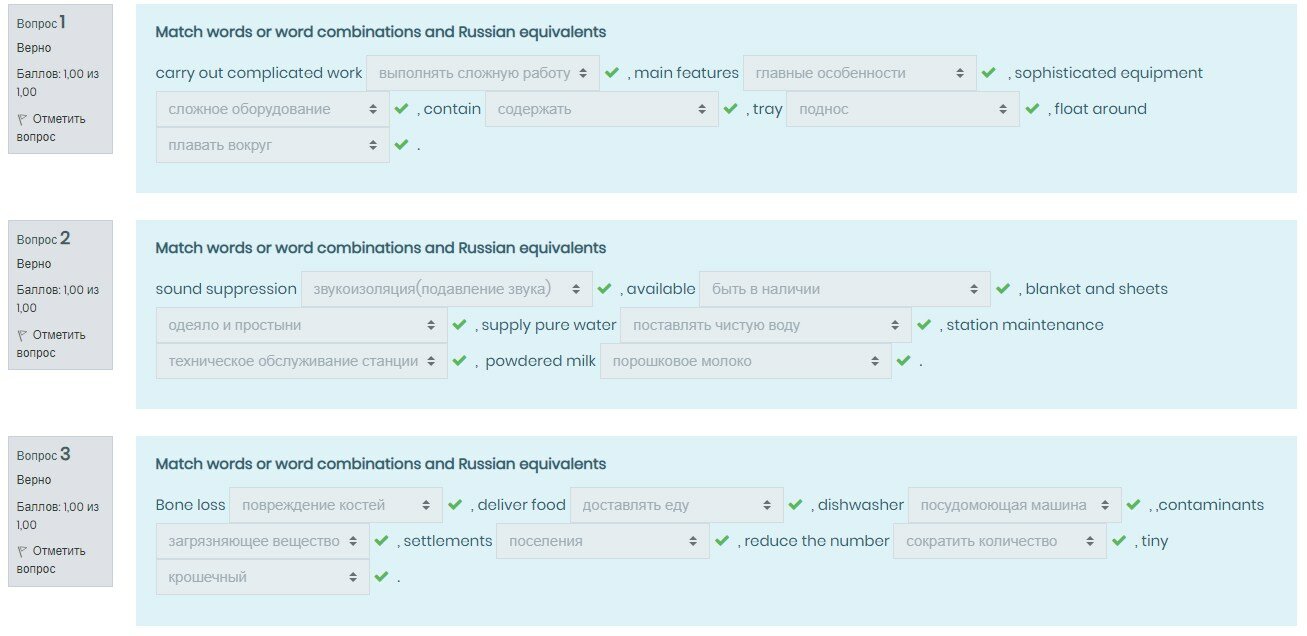Click the flag icon in Question 1

click(22, 119)
